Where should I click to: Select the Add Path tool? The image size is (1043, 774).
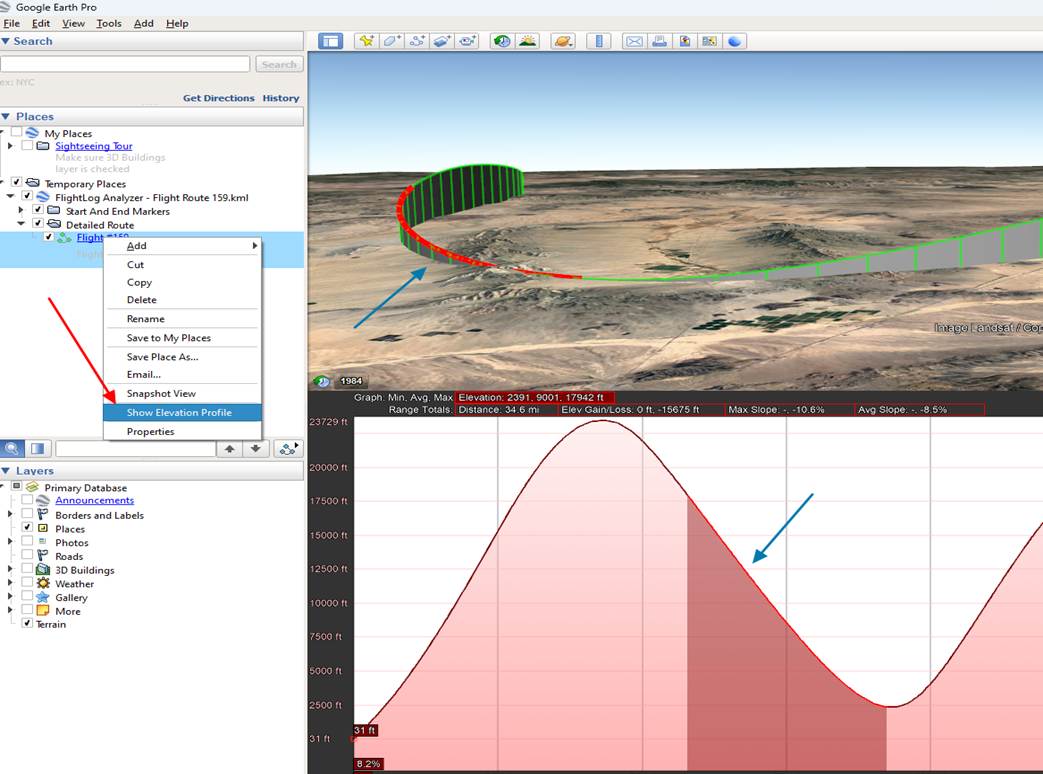(x=417, y=41)
